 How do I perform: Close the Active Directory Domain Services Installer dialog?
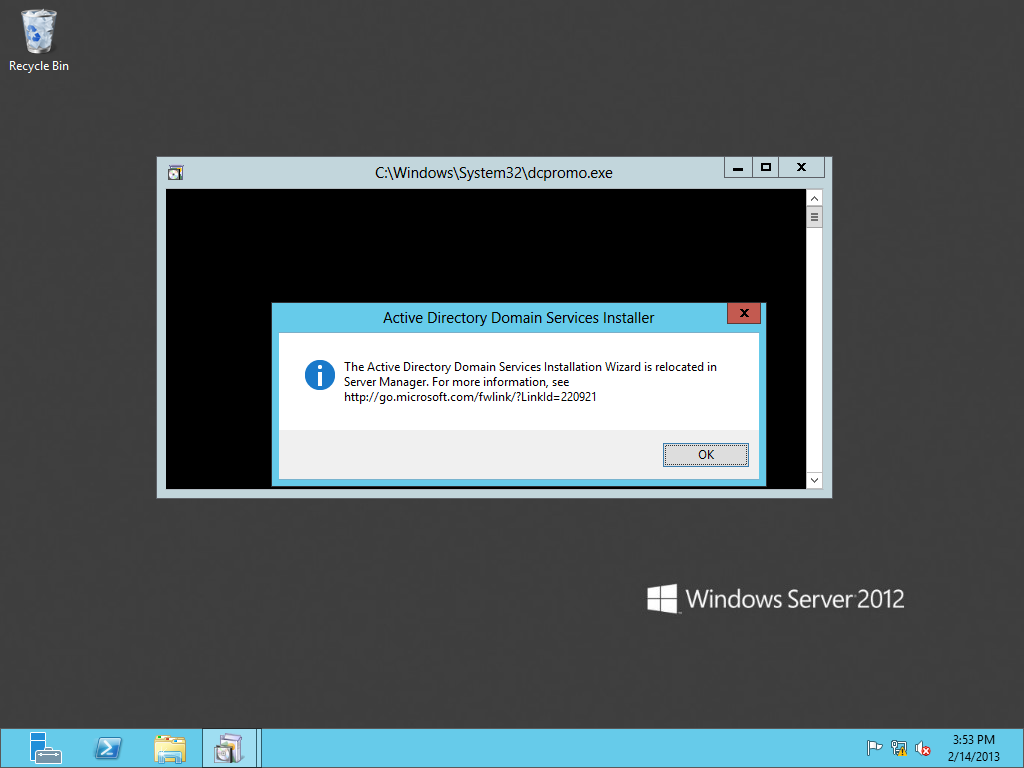coord(743,315)
